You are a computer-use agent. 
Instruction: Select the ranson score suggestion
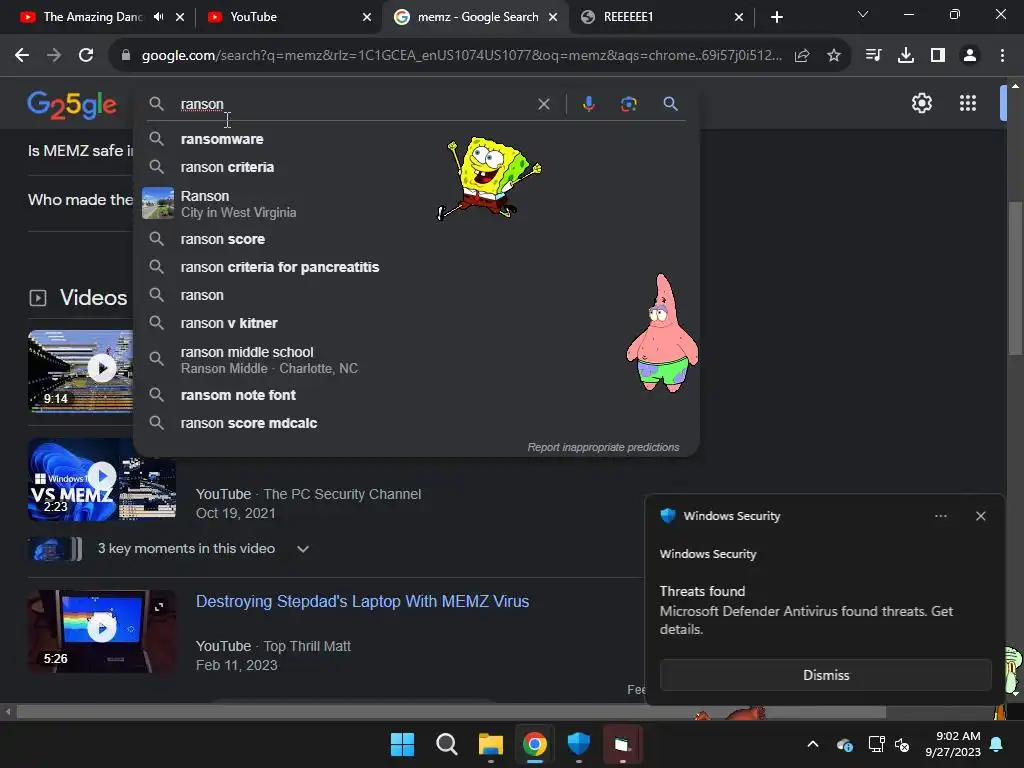coord(416,239)
